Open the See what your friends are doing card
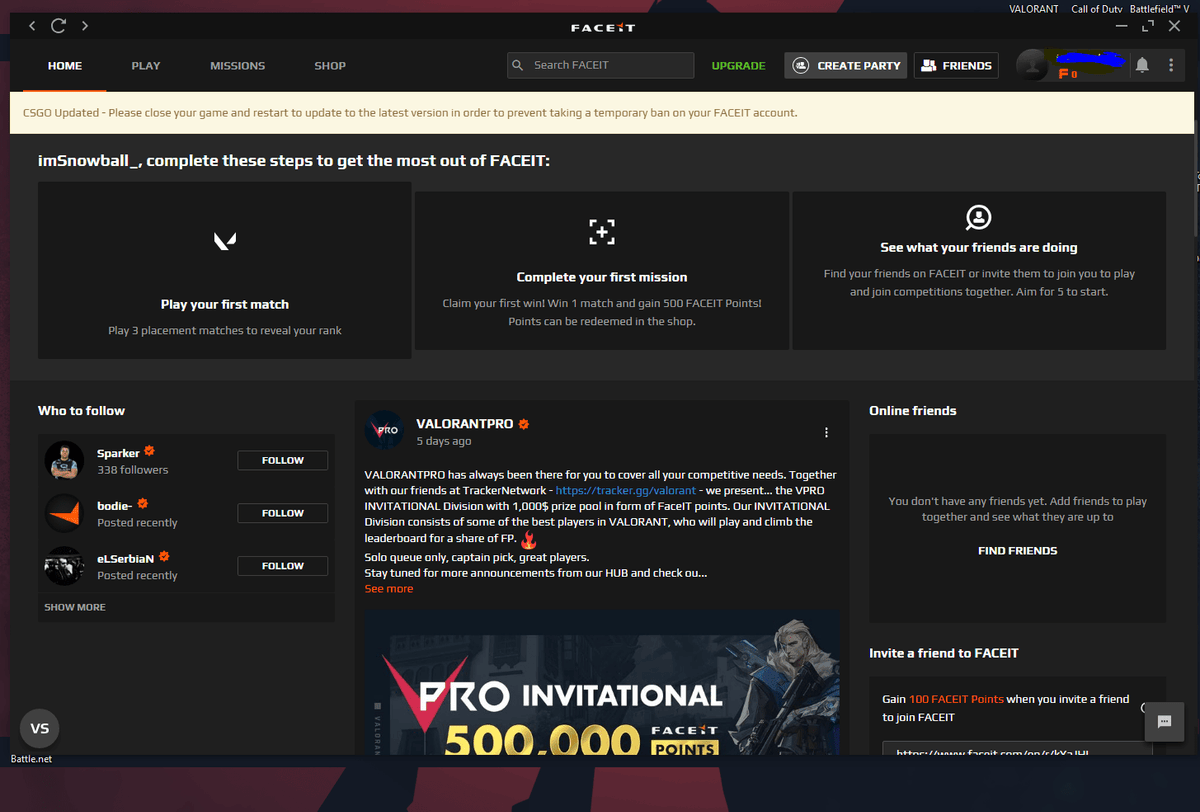 click(979, 271)
